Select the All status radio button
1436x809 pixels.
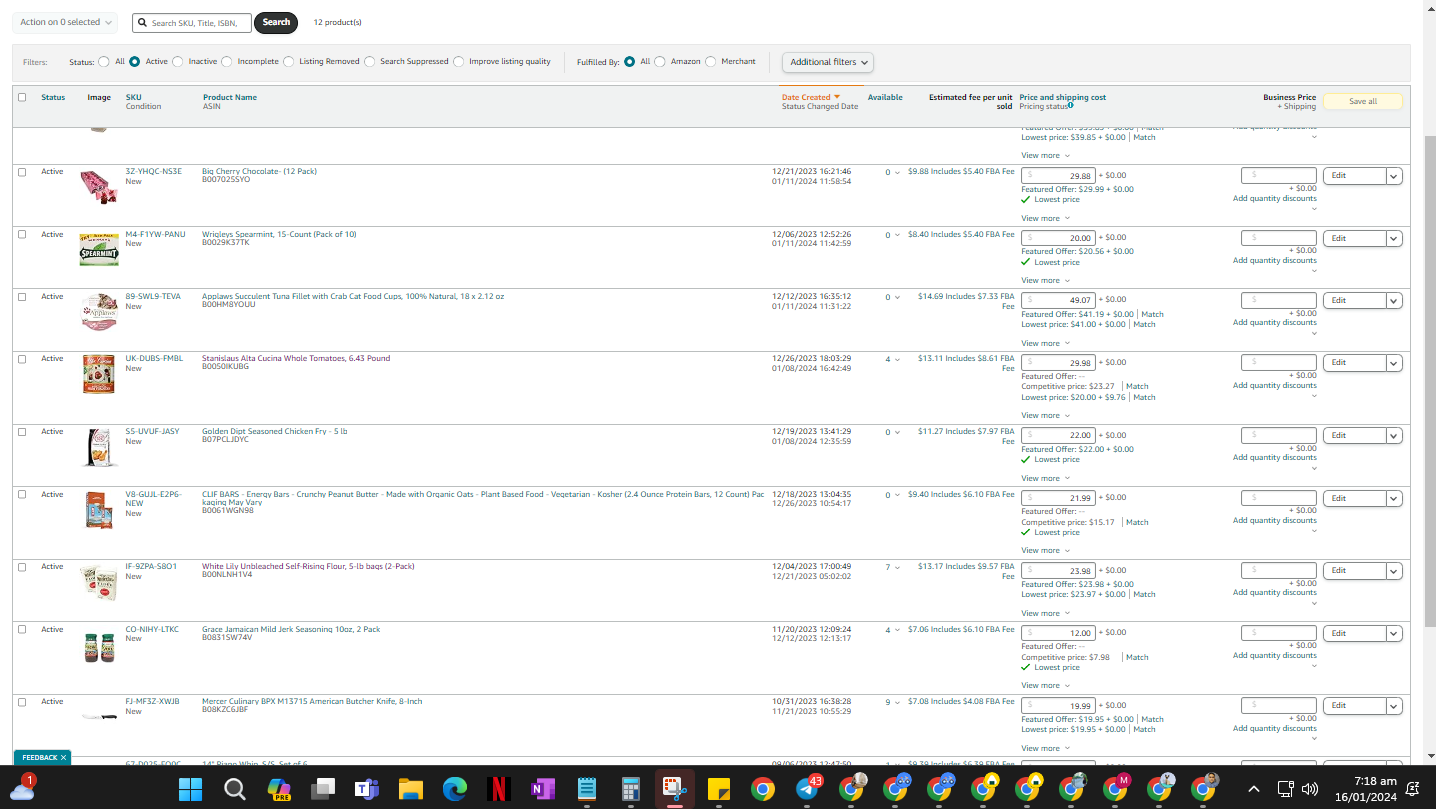tap(104, 62)
